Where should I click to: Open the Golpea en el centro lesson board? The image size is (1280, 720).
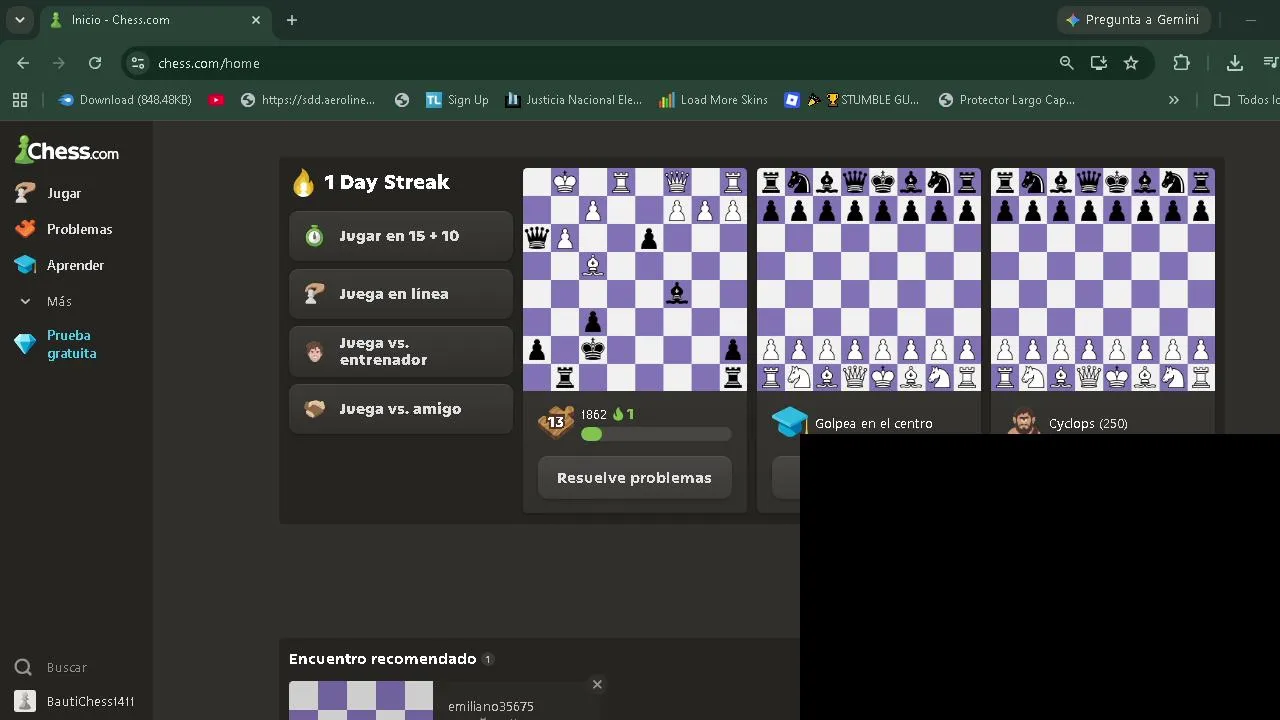tap(869, 279)
